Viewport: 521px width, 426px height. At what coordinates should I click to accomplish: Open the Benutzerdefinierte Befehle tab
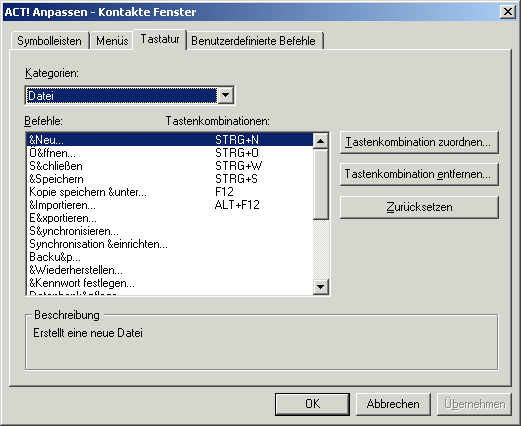[254, 41]
